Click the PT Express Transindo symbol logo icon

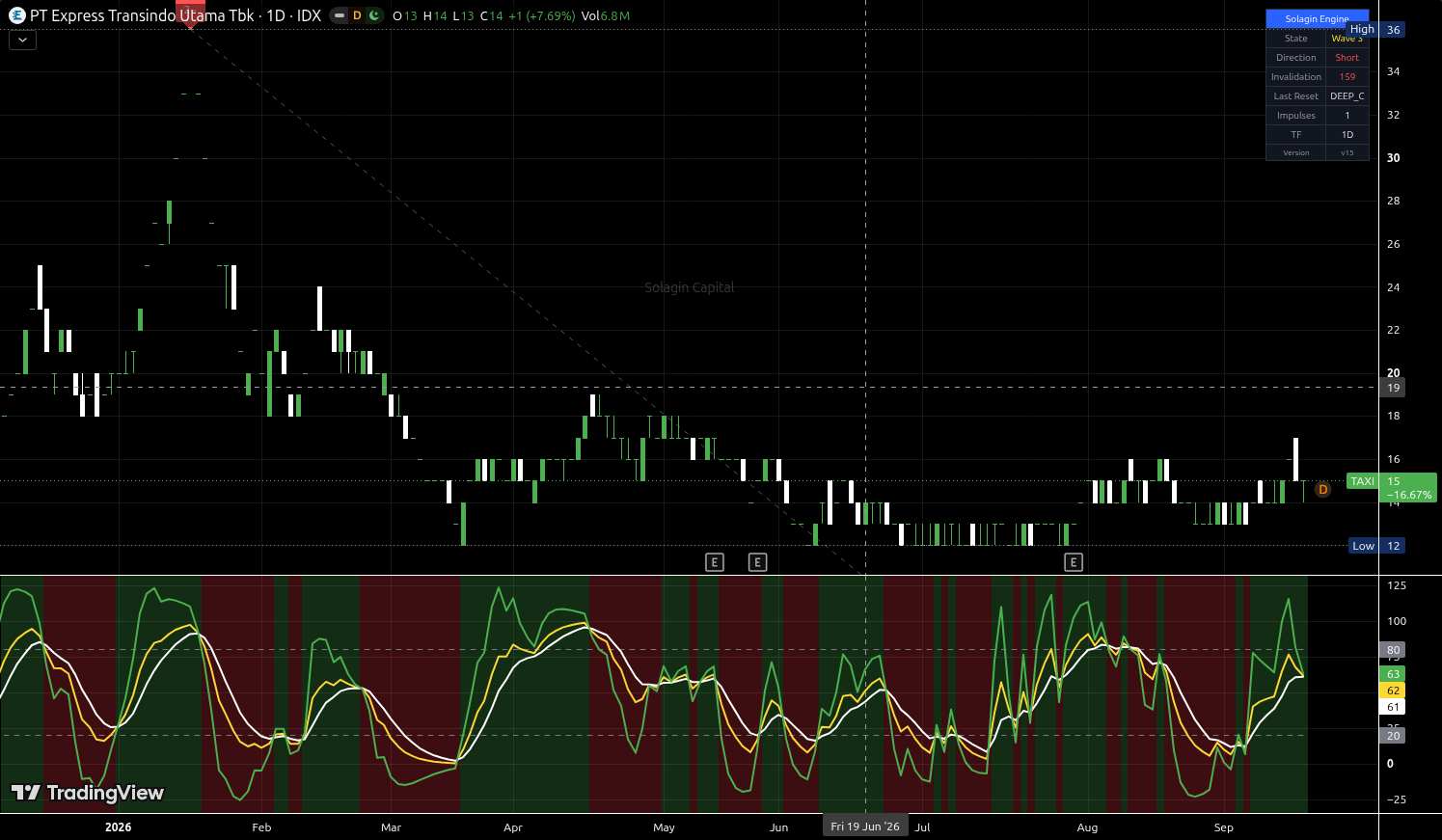pyautogui.click(x=16, y=15)
